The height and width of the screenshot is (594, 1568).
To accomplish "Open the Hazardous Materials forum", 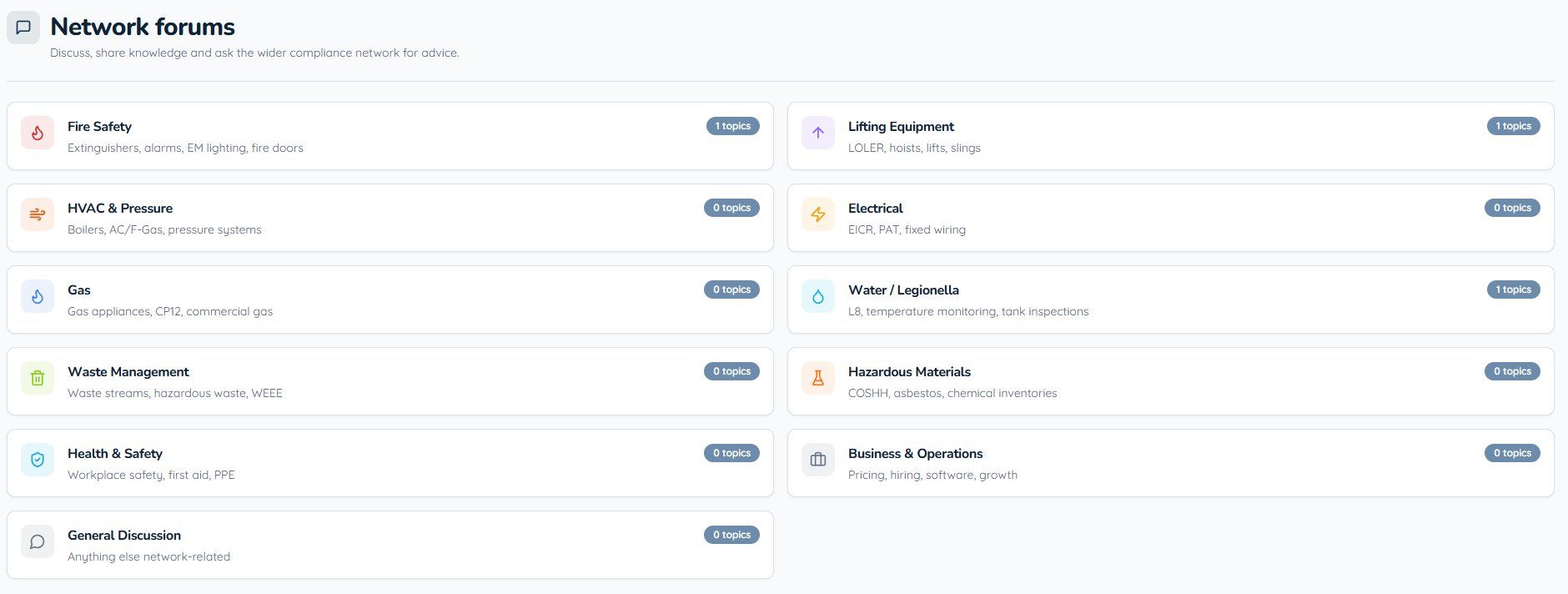I will (1171, 381).
